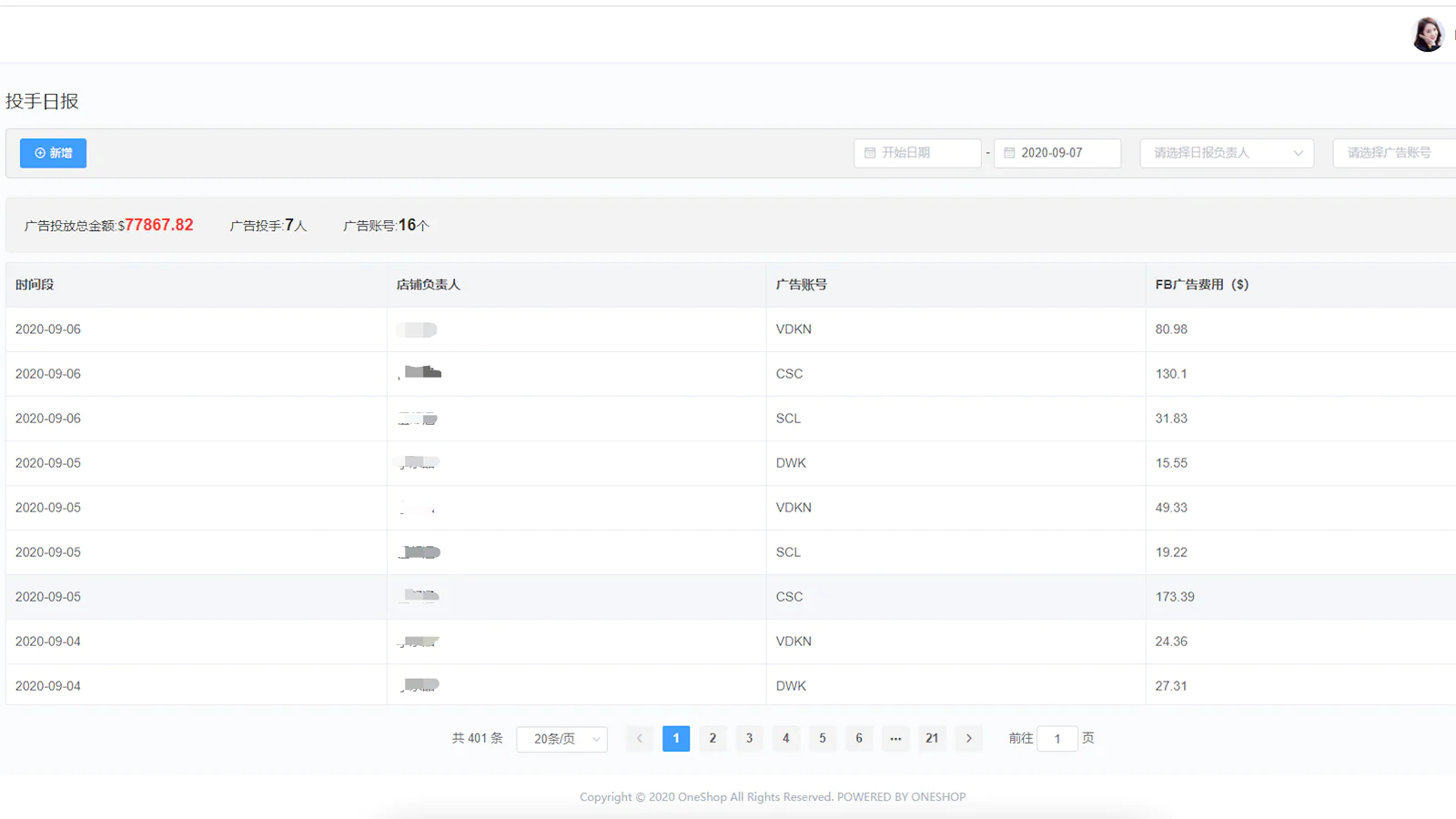The width and height of the screenshot is (1456, 819).
Task: Click the 新增 add button
Action: coord(53,153)
